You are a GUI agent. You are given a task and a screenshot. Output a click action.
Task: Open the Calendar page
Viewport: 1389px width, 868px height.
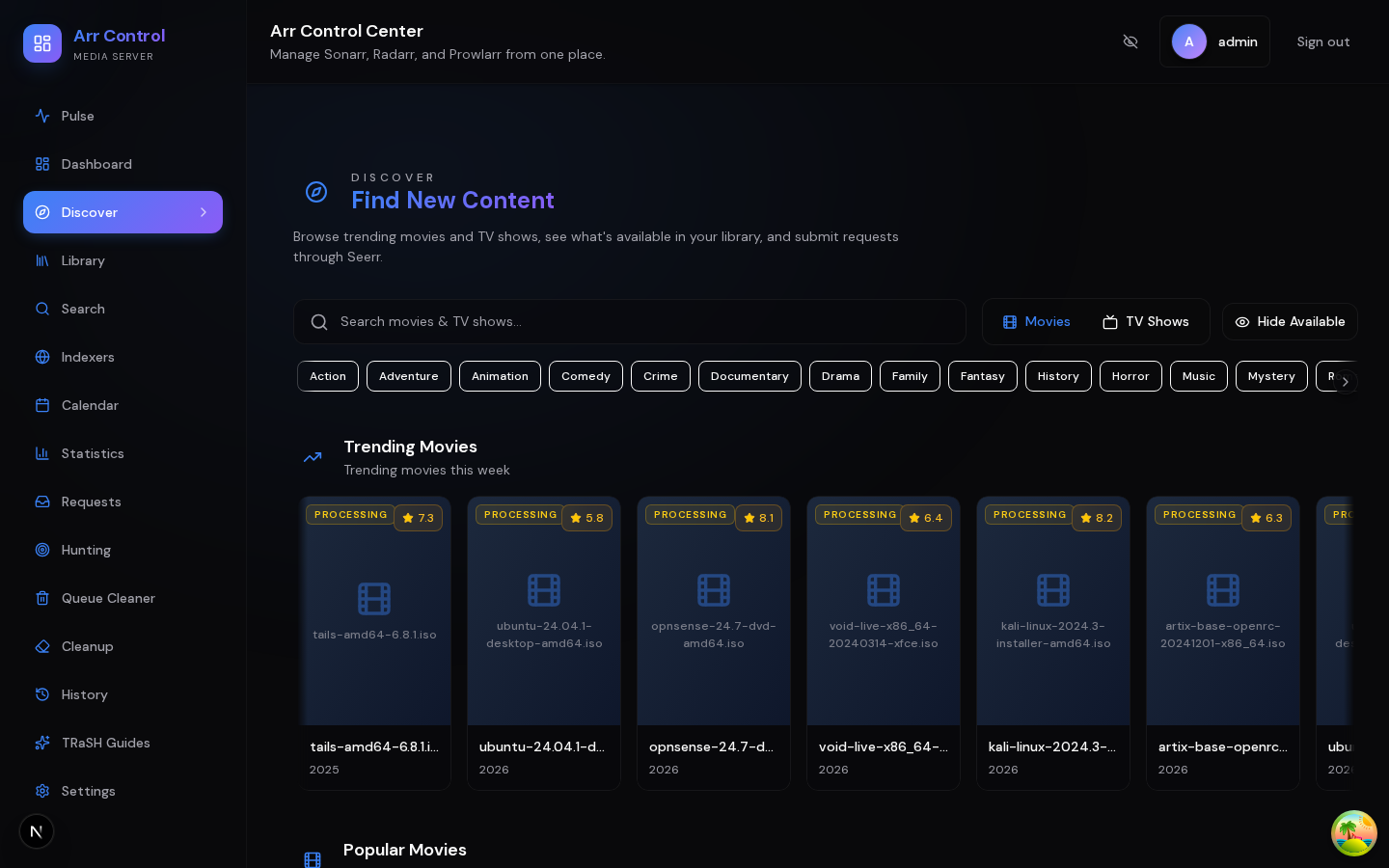click(x=123, y=405)
